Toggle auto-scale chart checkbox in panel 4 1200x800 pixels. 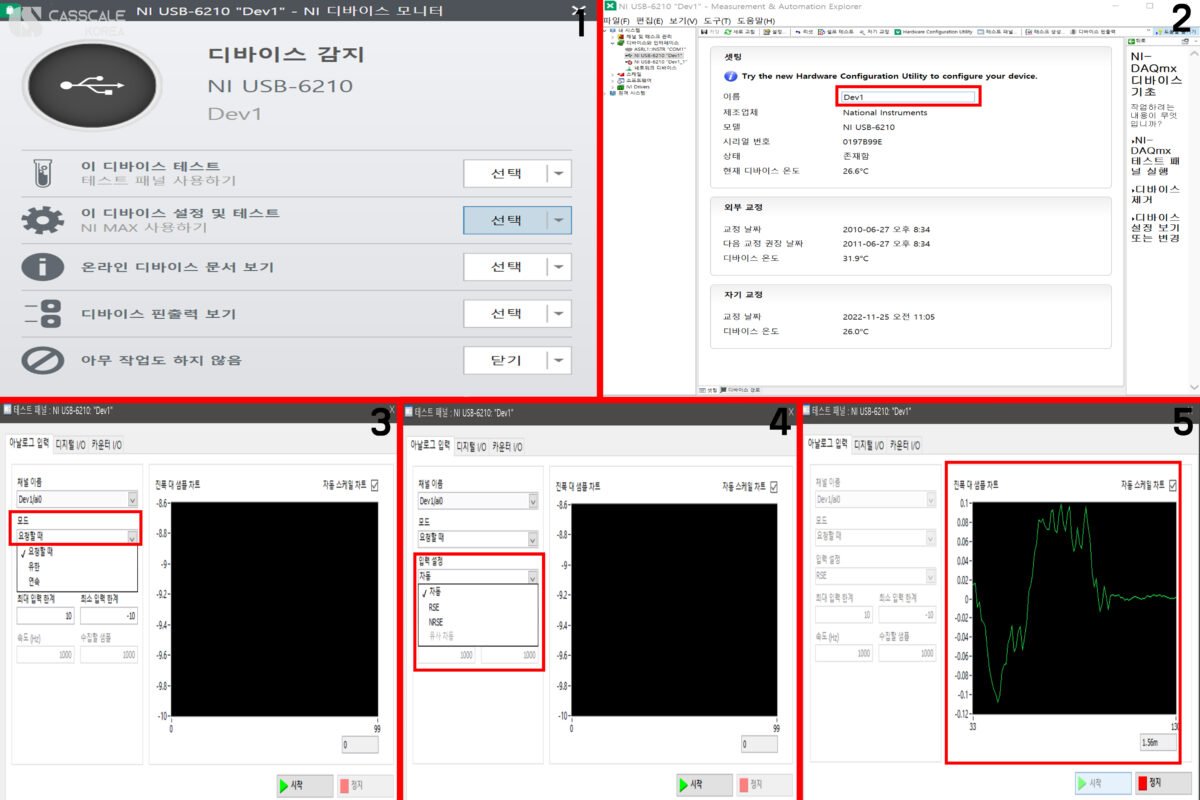(775, 487)
